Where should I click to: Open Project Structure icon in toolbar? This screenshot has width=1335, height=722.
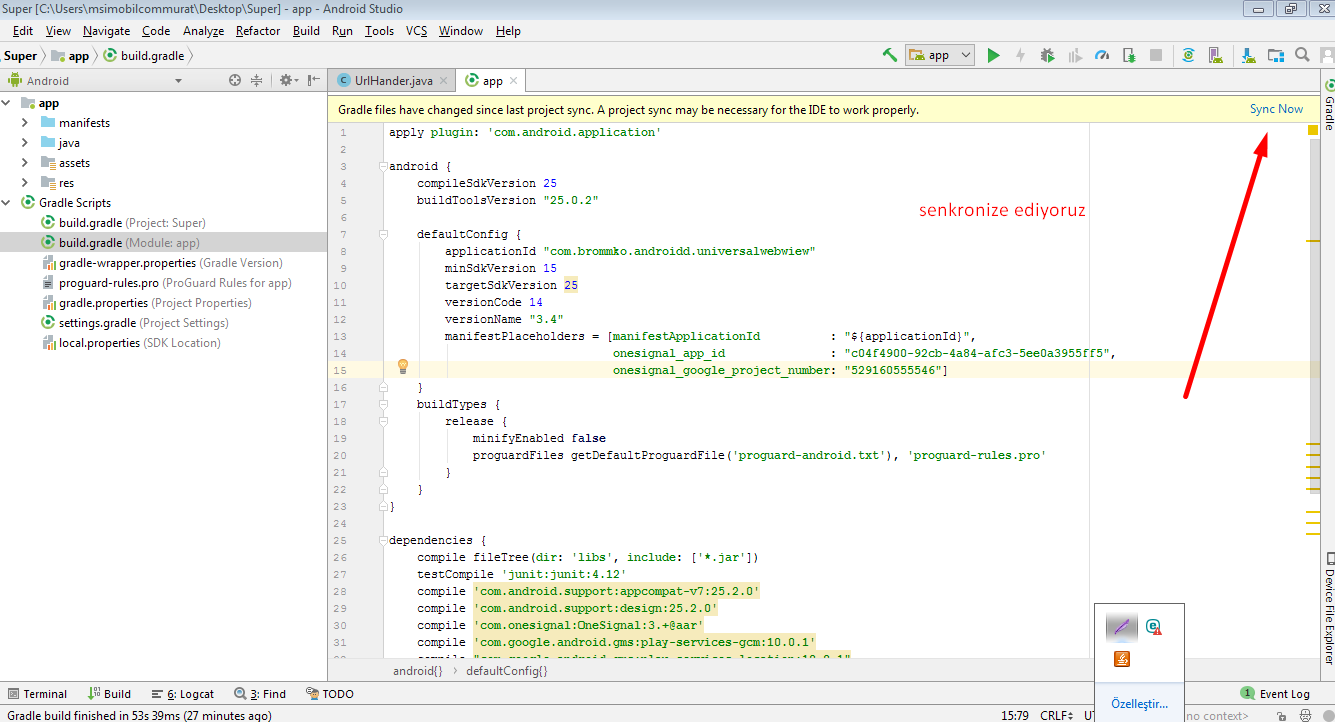(x=1276, y=55)
